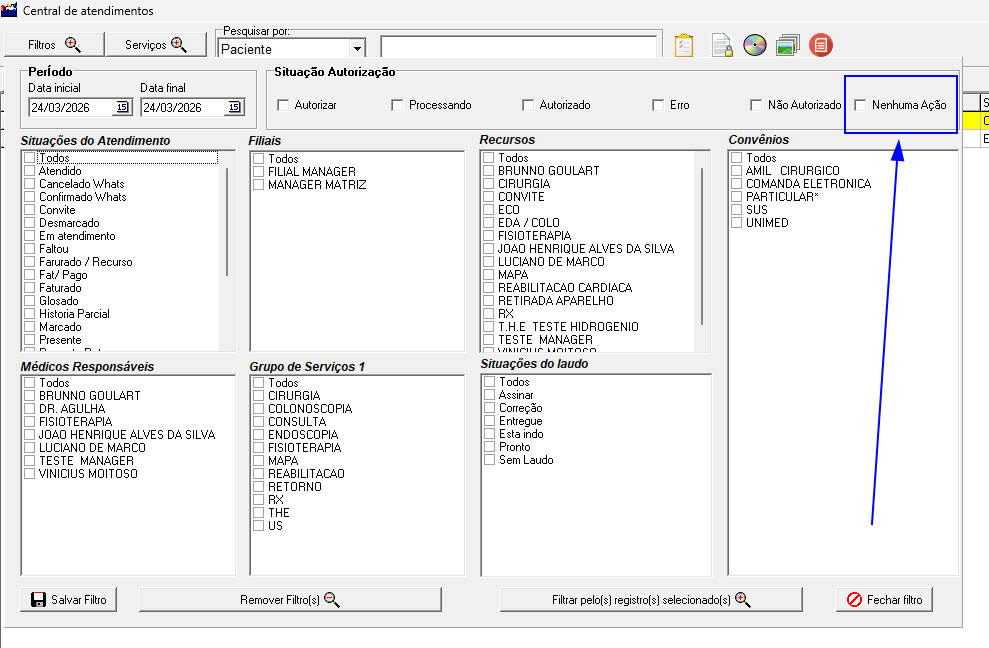Click the Remover Filtro(s) button
The image size is (989, 648).
(x=290, y=599)
